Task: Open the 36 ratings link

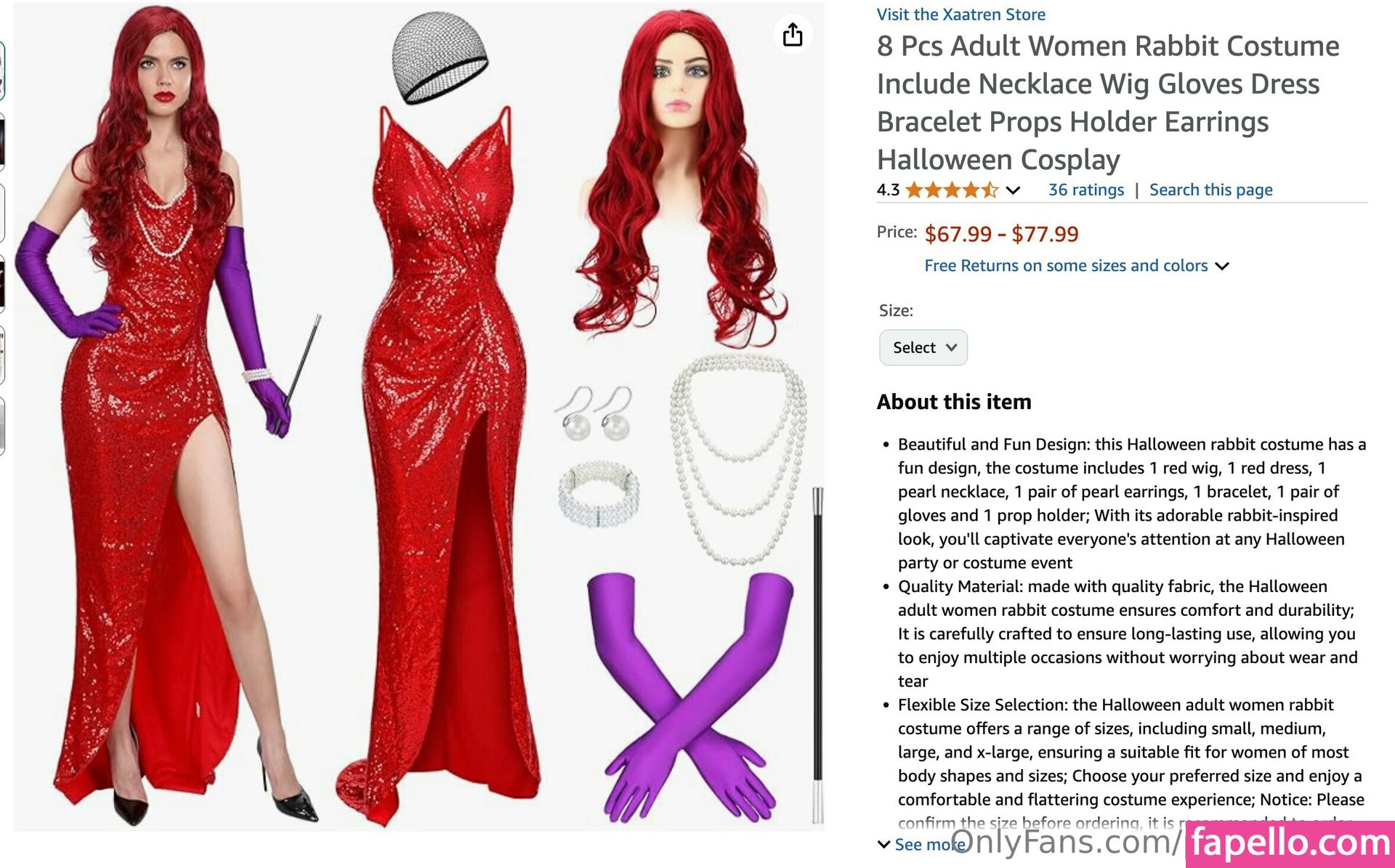Action: coord(1085,190)
